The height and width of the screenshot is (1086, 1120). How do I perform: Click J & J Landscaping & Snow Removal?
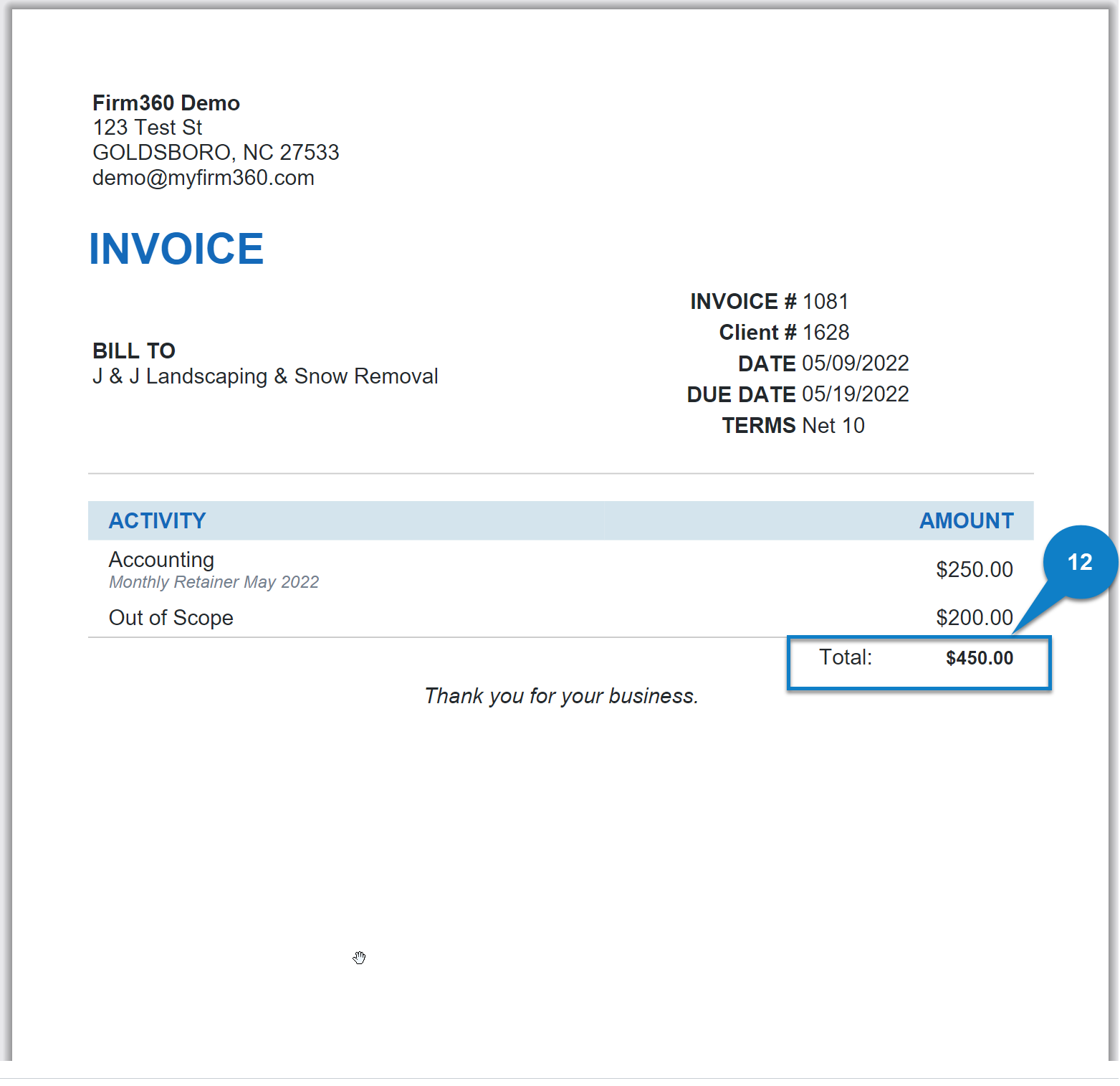(x=264, y=376)
